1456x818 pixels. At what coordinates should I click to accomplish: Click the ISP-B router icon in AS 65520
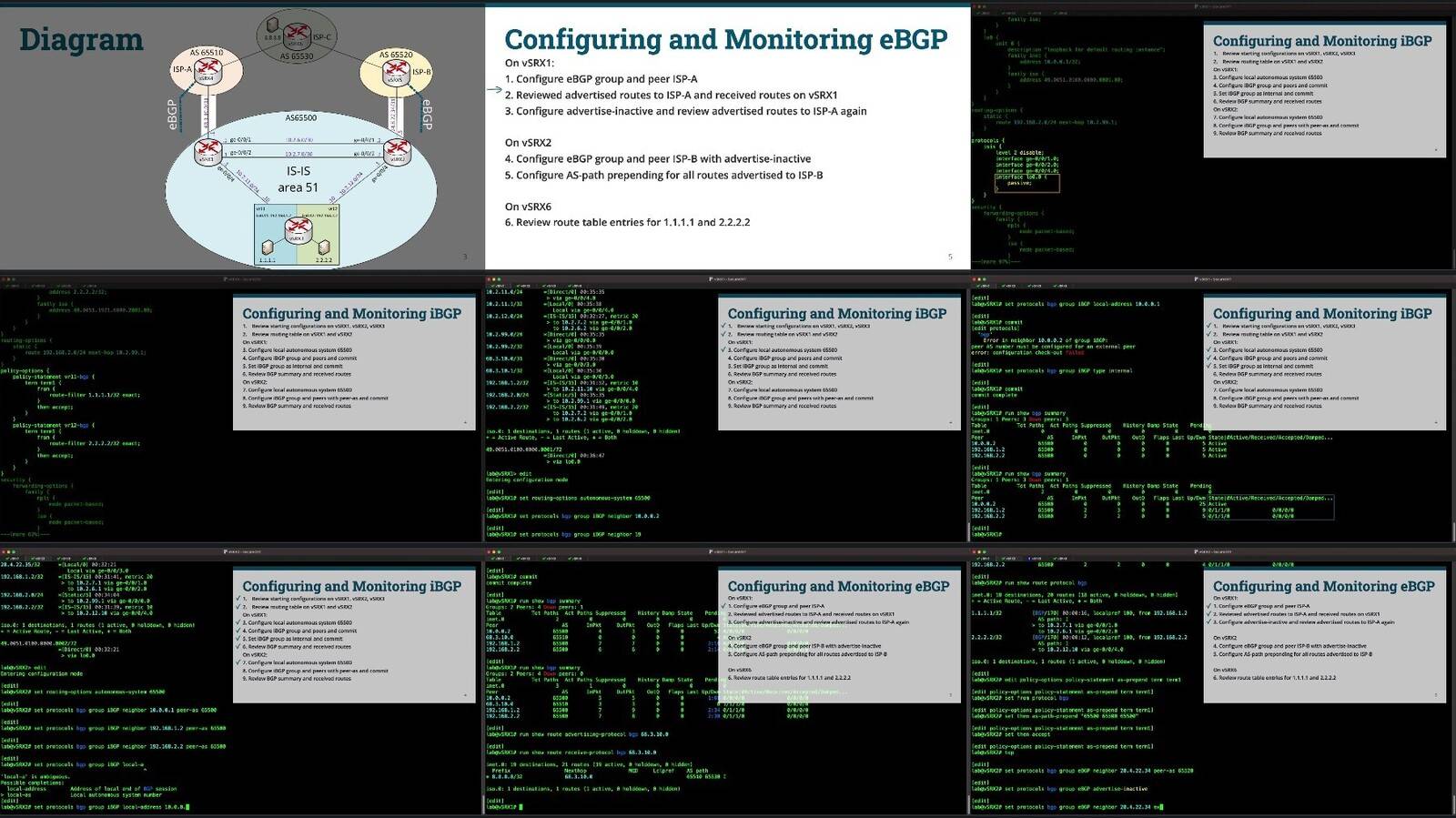(396, 71)
